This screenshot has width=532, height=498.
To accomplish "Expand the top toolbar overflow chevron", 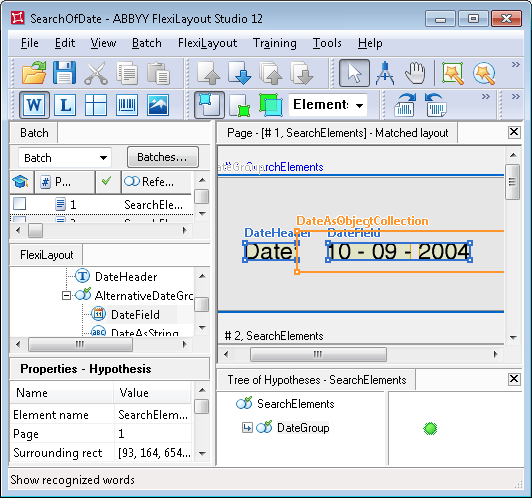I will coord(516,64).
